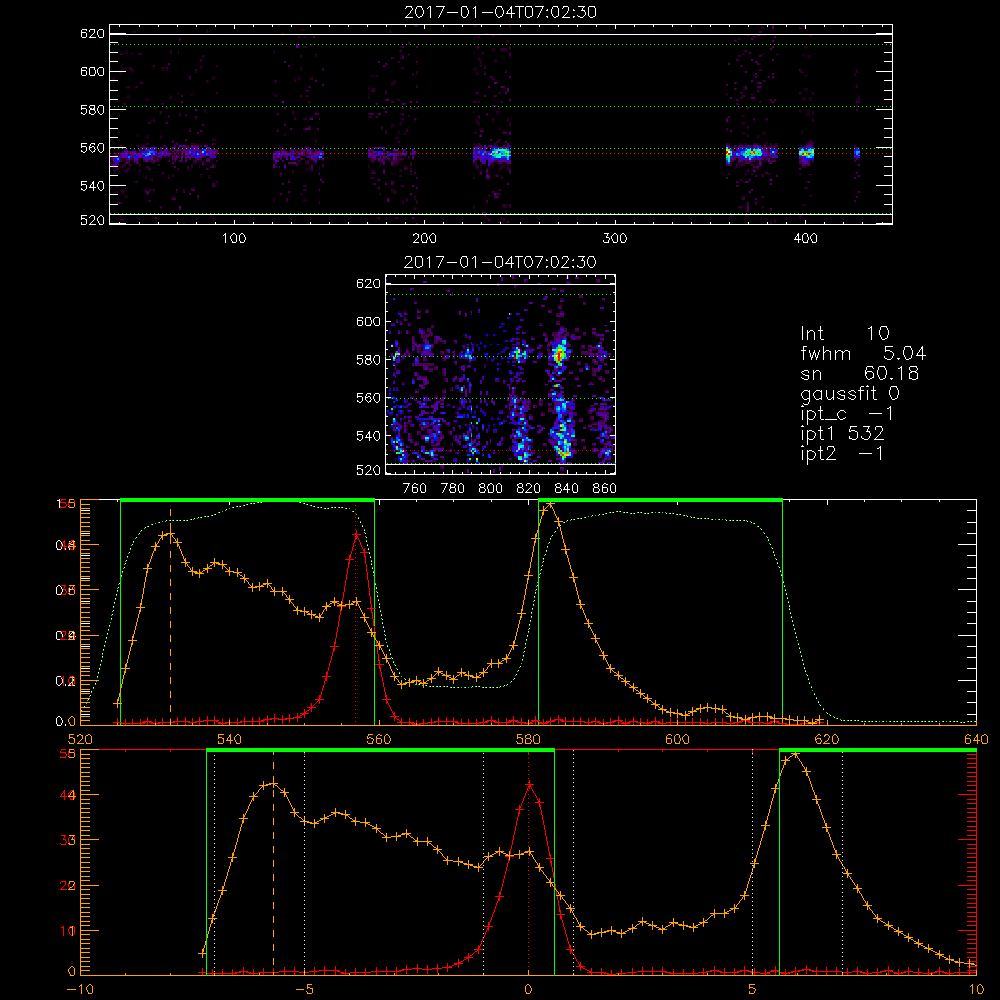Select the "ipt_c -1" parameter text
The width and height of the screenshot is (1000, 1000).
(x=848, y=414)
